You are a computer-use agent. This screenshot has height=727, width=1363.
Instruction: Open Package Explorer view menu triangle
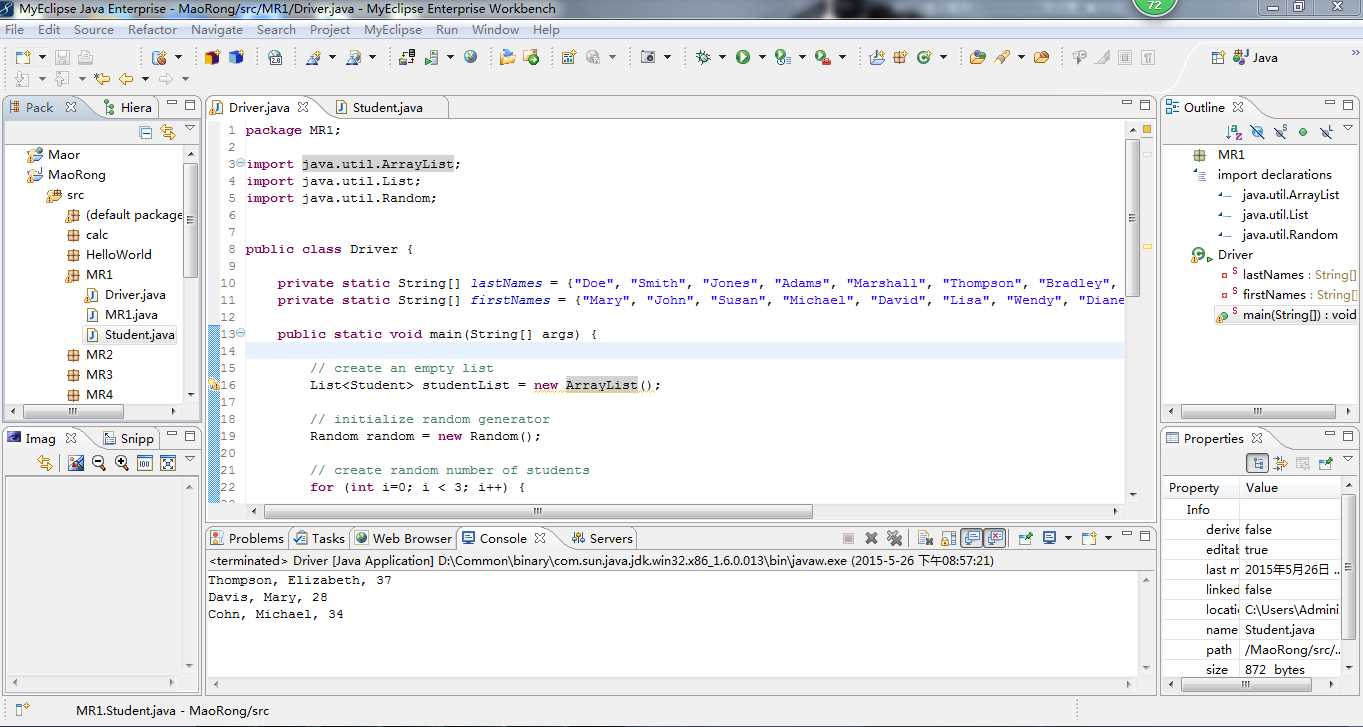point(189,129)
